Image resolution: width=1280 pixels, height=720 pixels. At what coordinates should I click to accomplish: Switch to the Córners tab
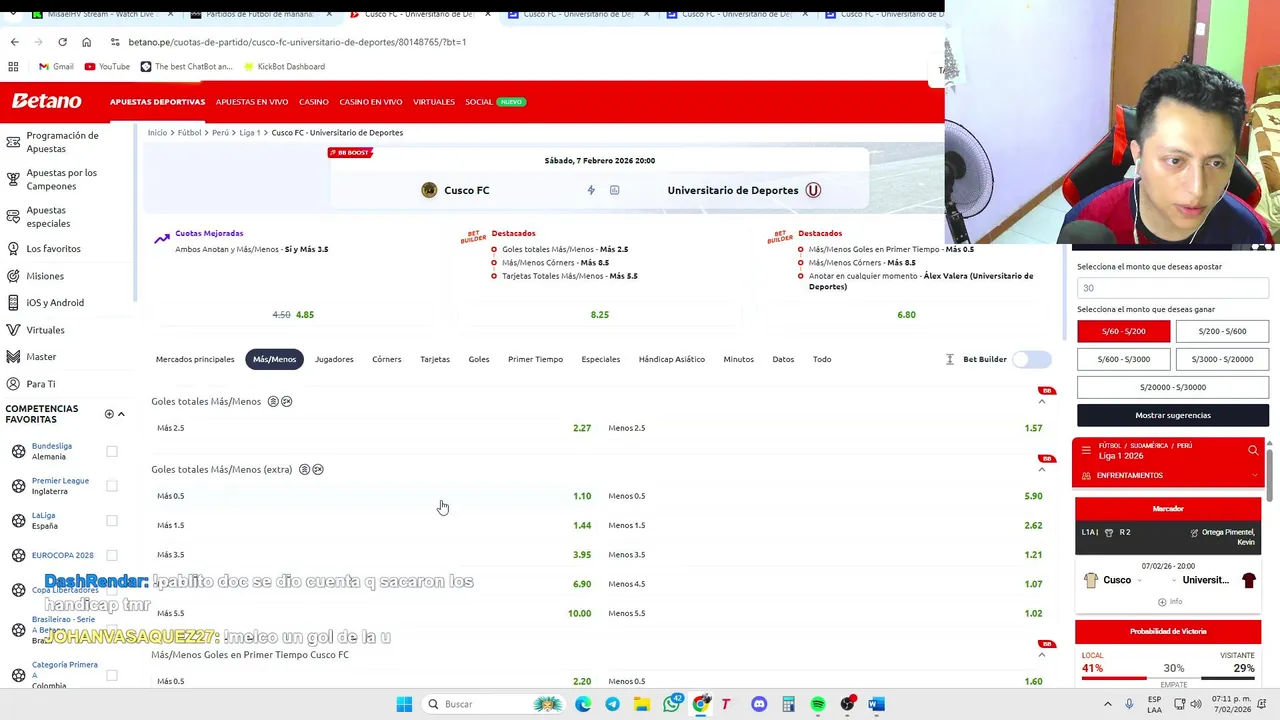coord(386,359)
